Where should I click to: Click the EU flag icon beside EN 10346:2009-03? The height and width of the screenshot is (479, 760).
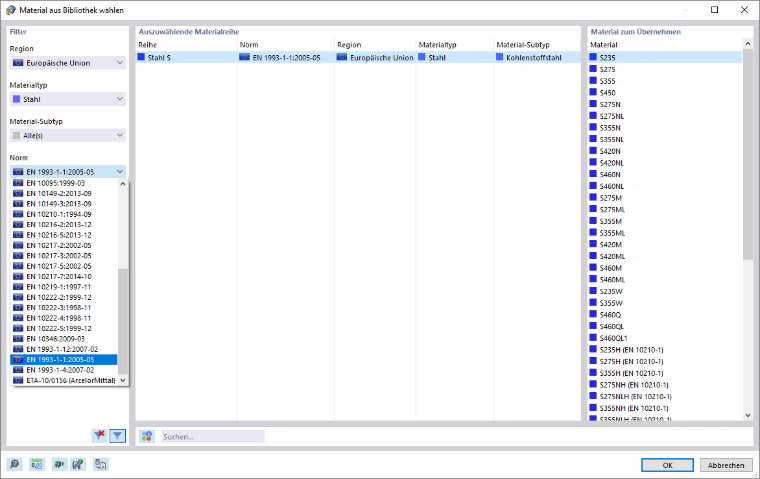click(x=18, y=338)
